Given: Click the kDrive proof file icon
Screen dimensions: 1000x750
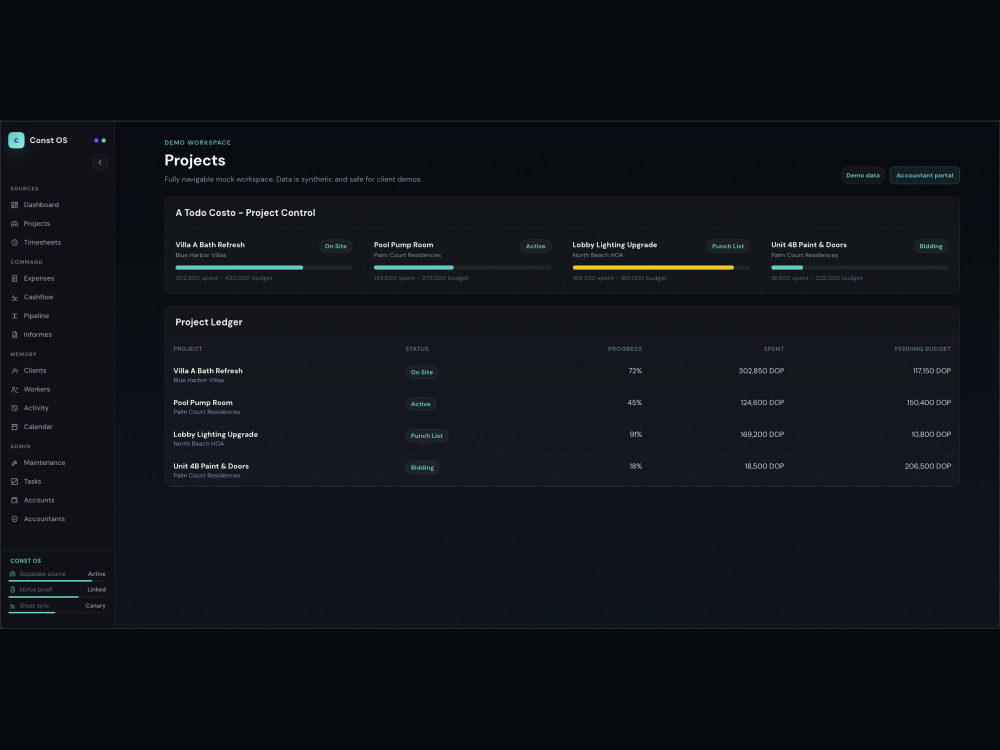Looking at the screenshot, I should [x=13, y=590].
